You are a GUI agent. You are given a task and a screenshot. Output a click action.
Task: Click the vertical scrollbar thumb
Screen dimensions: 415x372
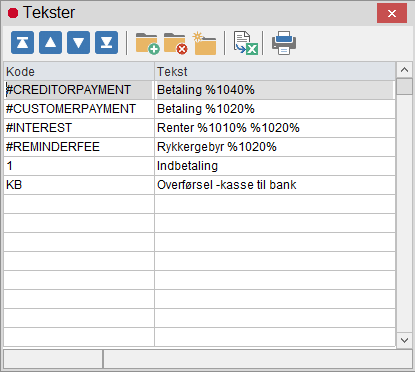tap(405, 87)
